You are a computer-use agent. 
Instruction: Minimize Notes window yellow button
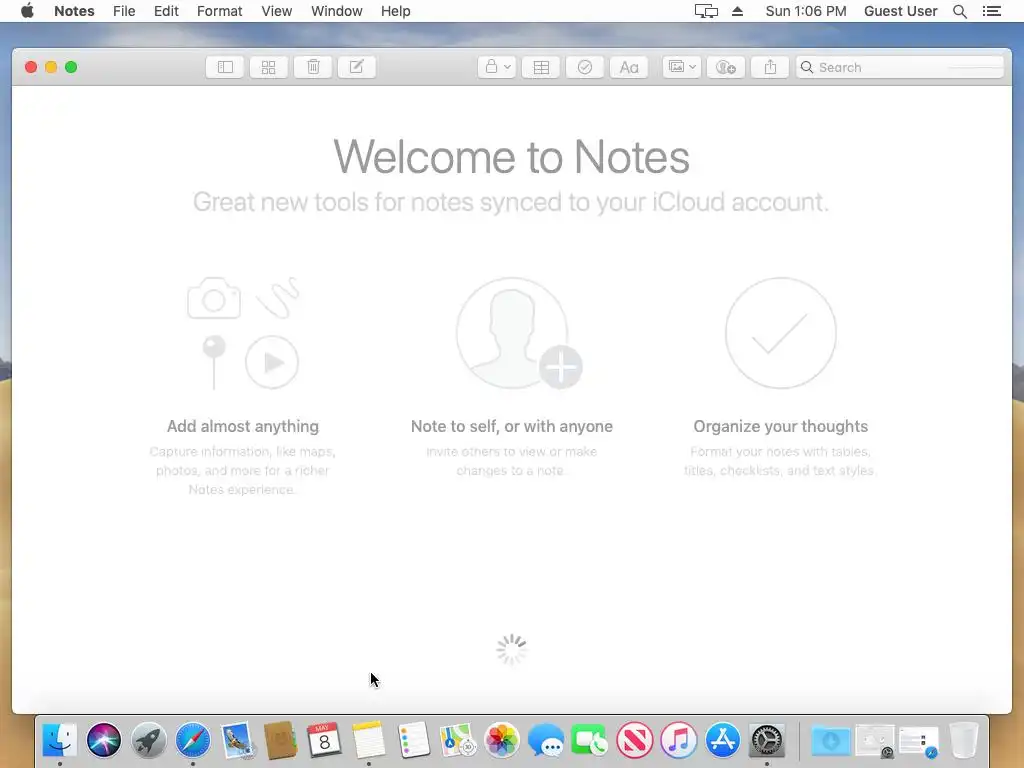(51, 67)
